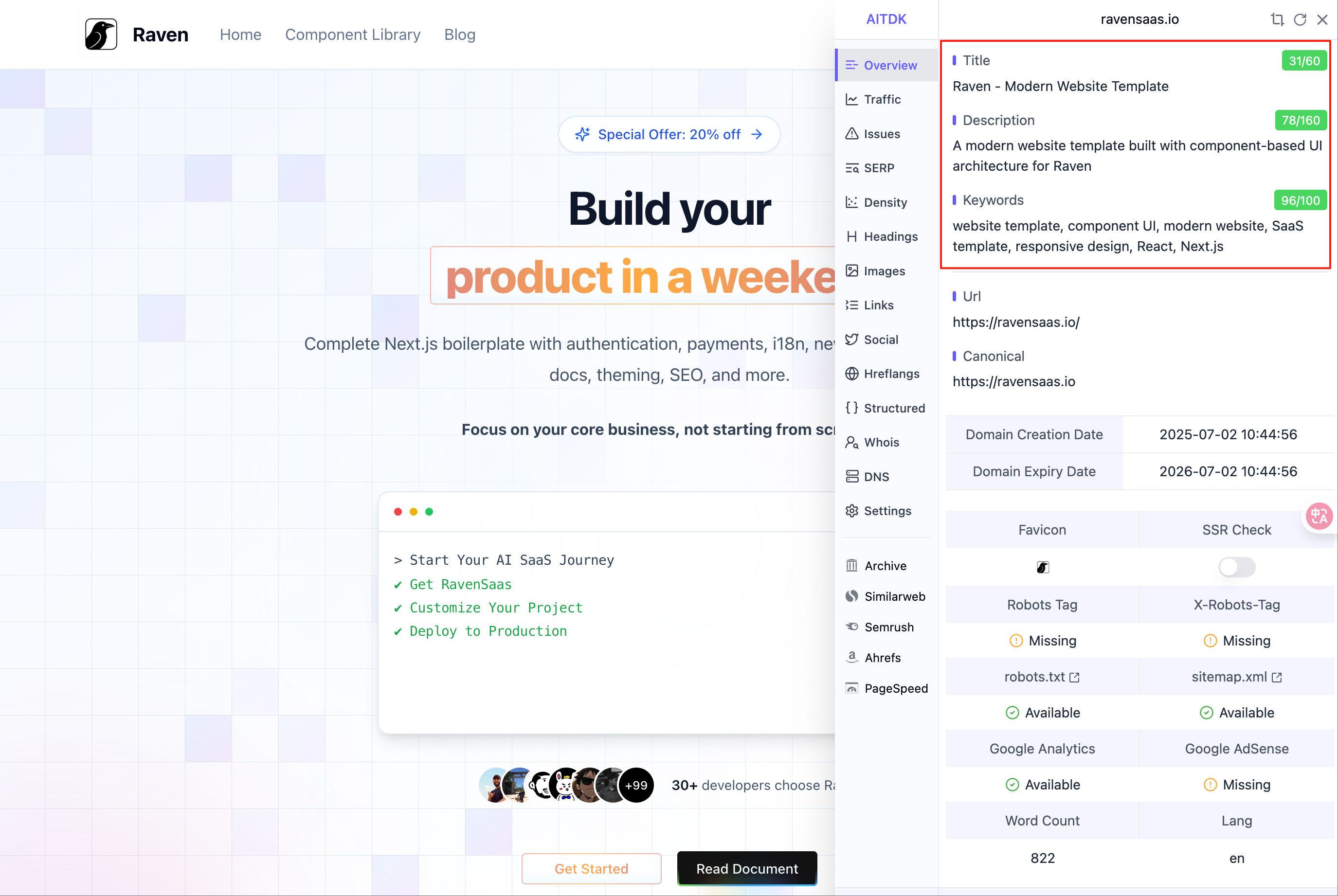Click the ravensaas.io panel header domain
The image size is (1338, 896).
(1139, 19)
